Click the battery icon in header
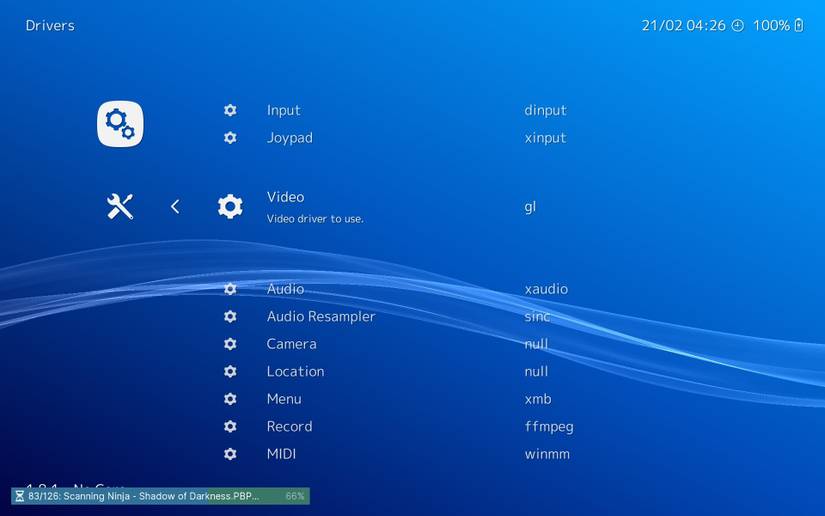 click(x=799, y=25)
